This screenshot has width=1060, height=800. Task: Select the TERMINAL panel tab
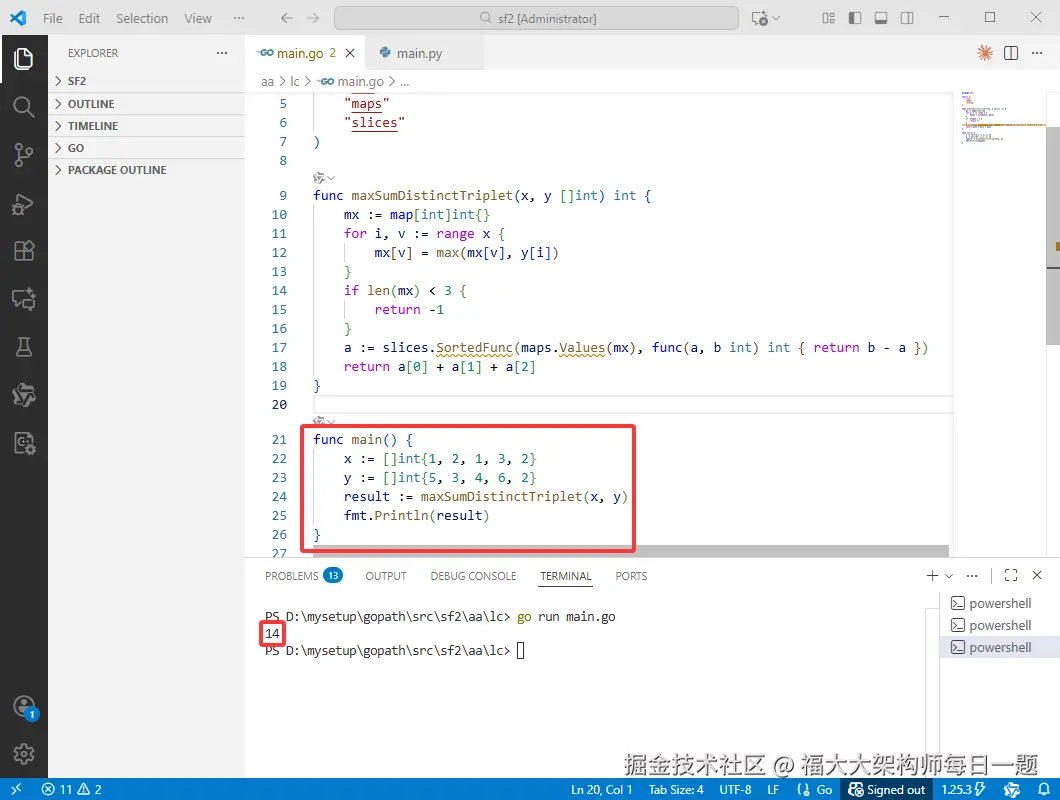tap(566, 575)
